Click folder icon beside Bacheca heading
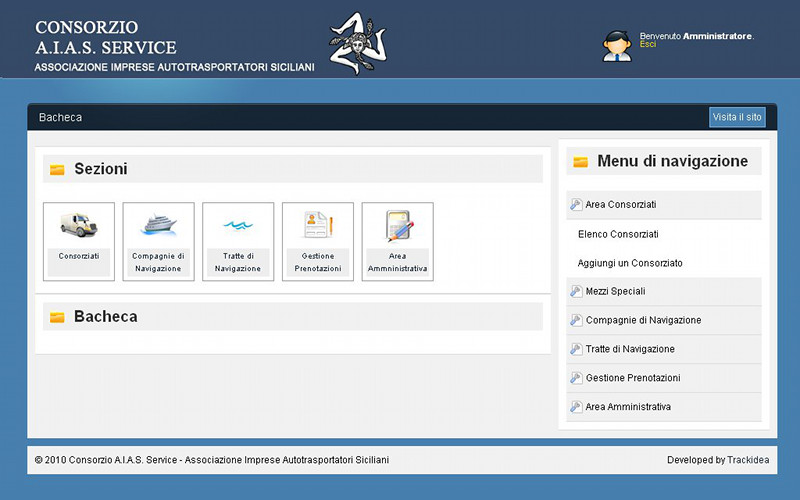 pos(57,317)
